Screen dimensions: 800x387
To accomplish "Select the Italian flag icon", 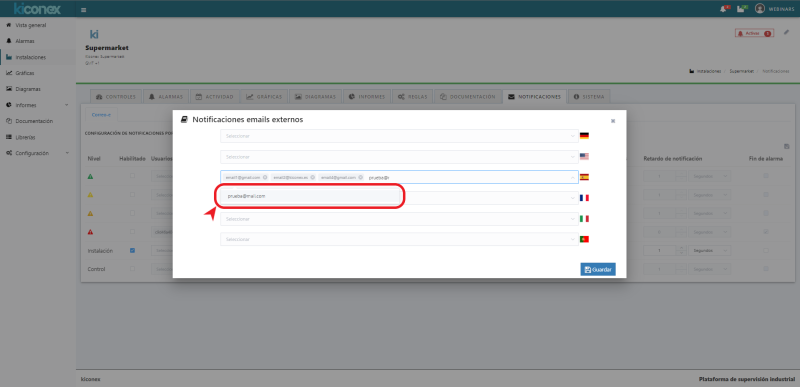I will [584, 218].
